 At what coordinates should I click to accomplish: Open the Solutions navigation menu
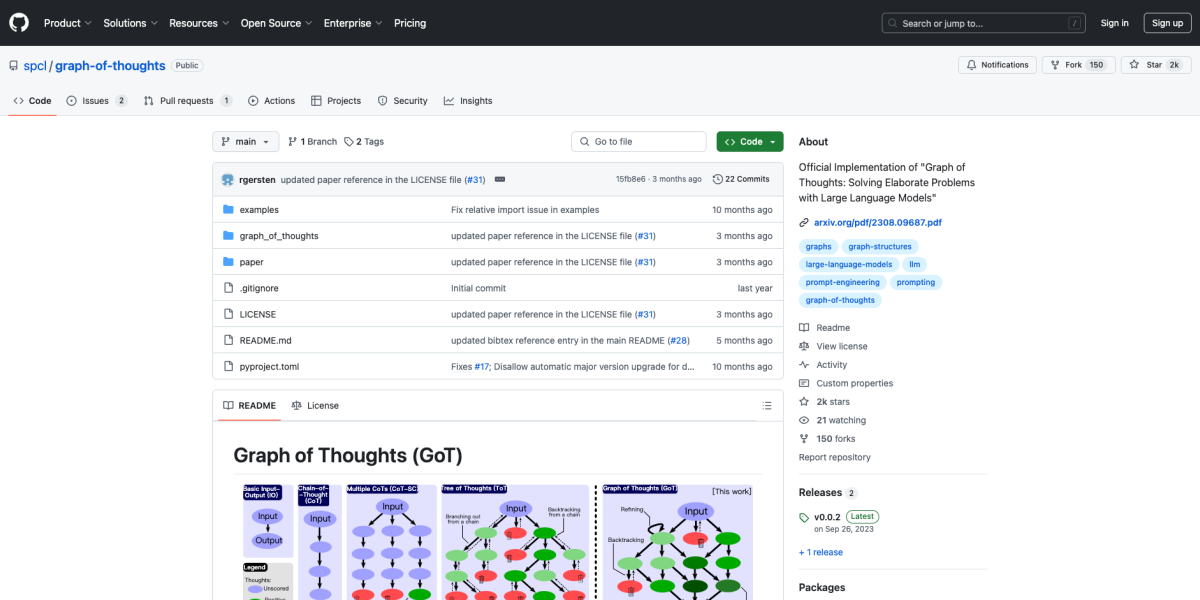(130, 23)
